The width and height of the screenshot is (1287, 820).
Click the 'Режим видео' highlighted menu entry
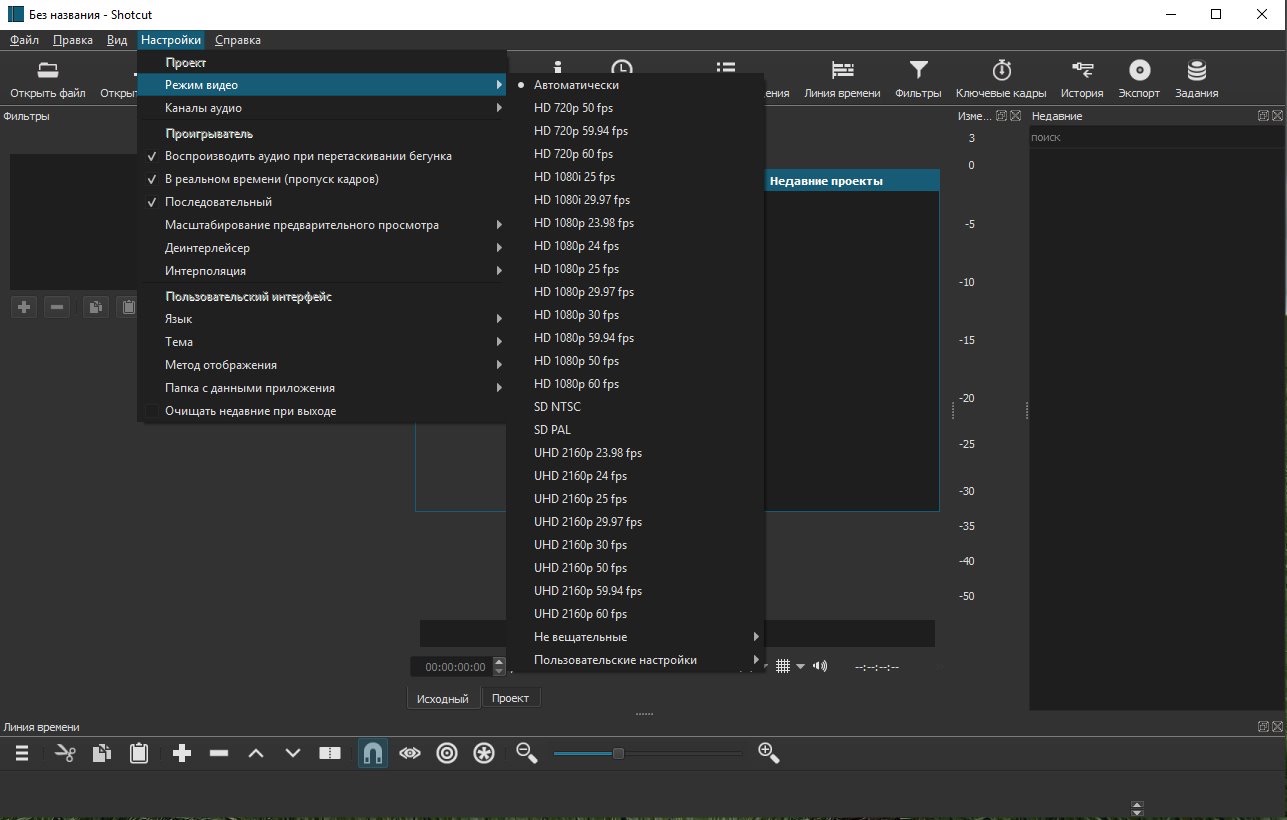point(322,85)
